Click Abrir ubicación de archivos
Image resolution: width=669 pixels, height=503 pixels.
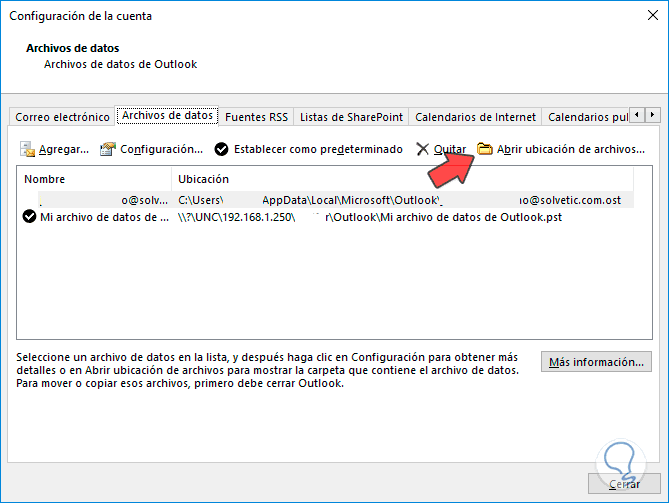coord(561,149)
